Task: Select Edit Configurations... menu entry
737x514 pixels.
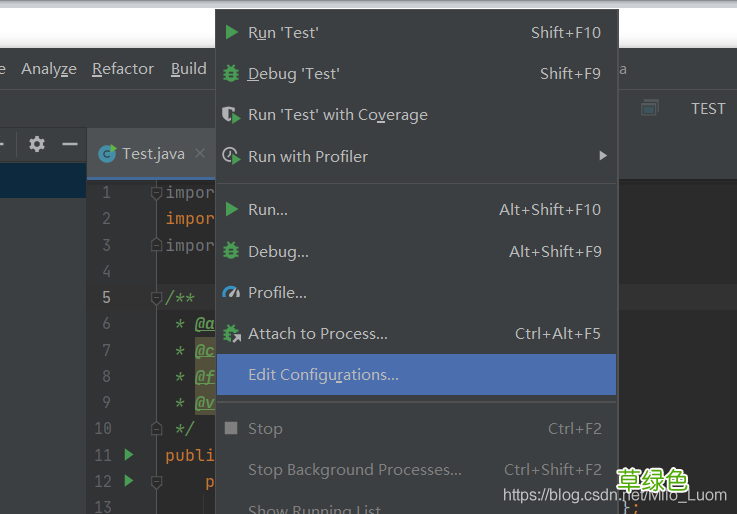Action: [323, 375]
